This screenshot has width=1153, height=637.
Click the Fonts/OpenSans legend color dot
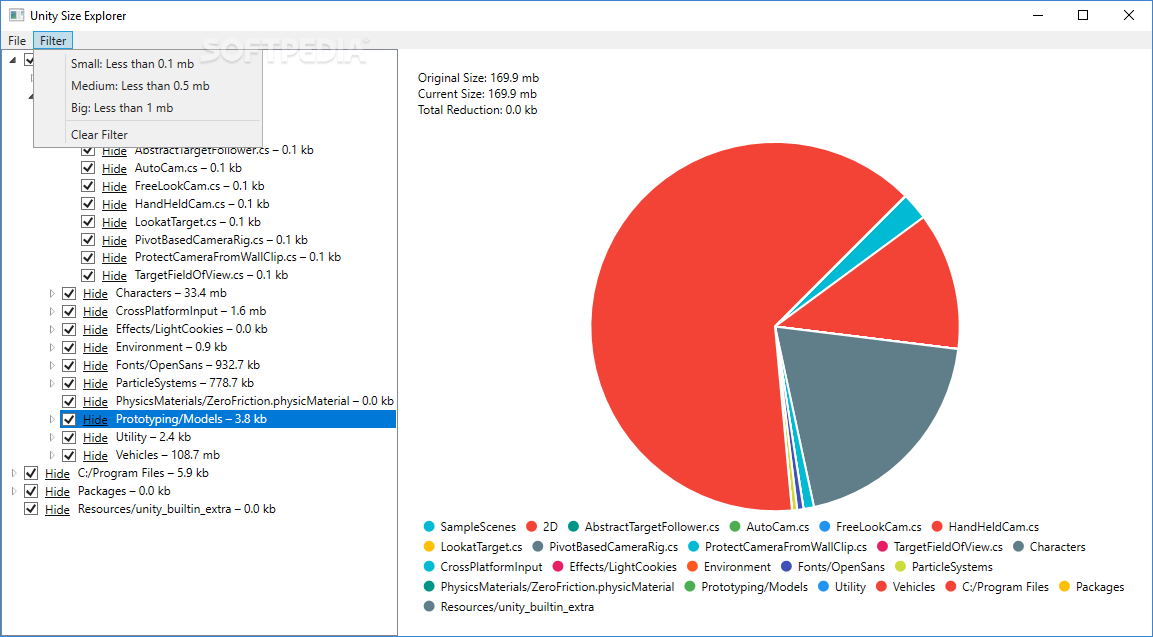click(787, 567)
